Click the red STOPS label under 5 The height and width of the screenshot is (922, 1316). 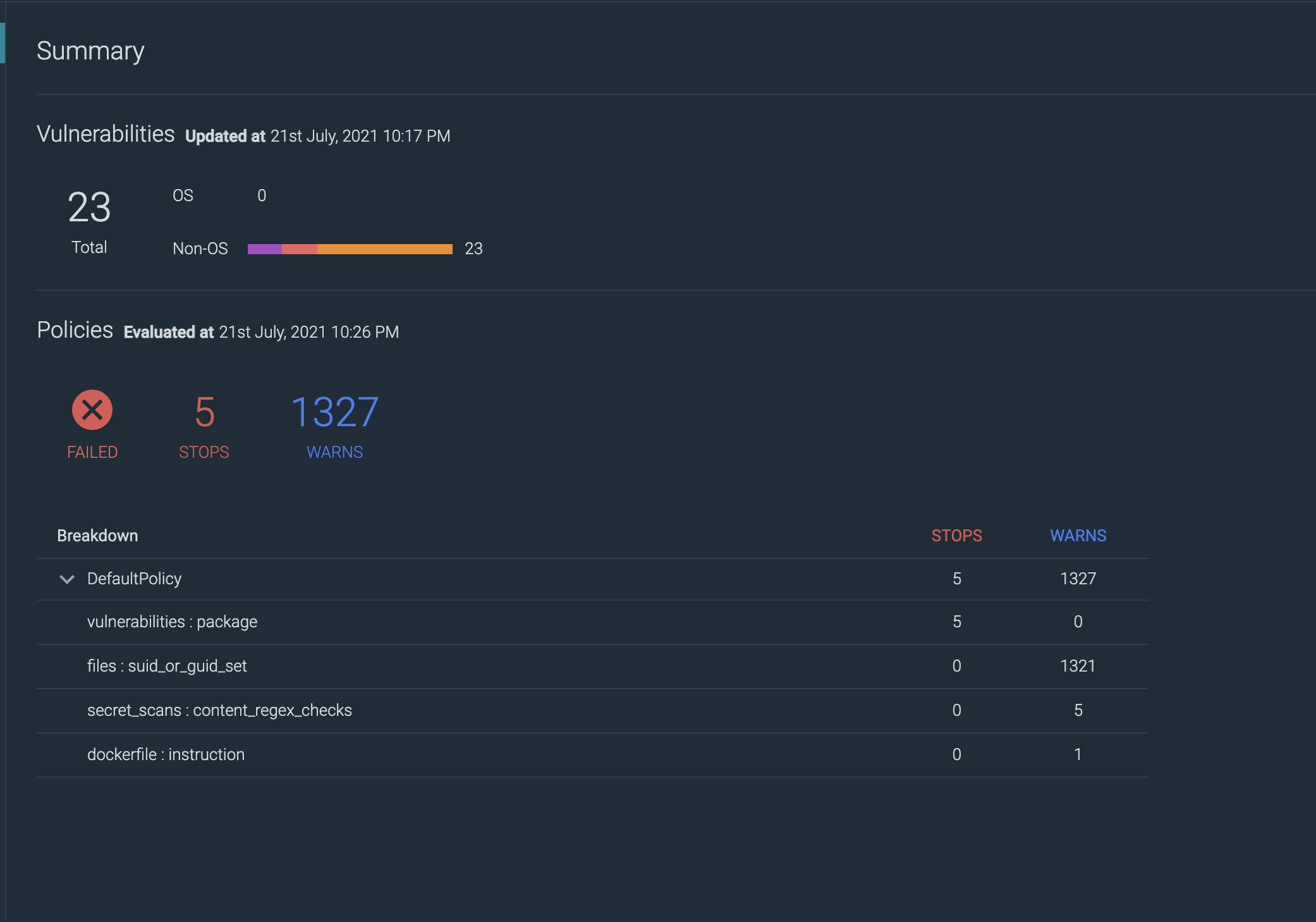pyautogui.click(x=204, y=452)
